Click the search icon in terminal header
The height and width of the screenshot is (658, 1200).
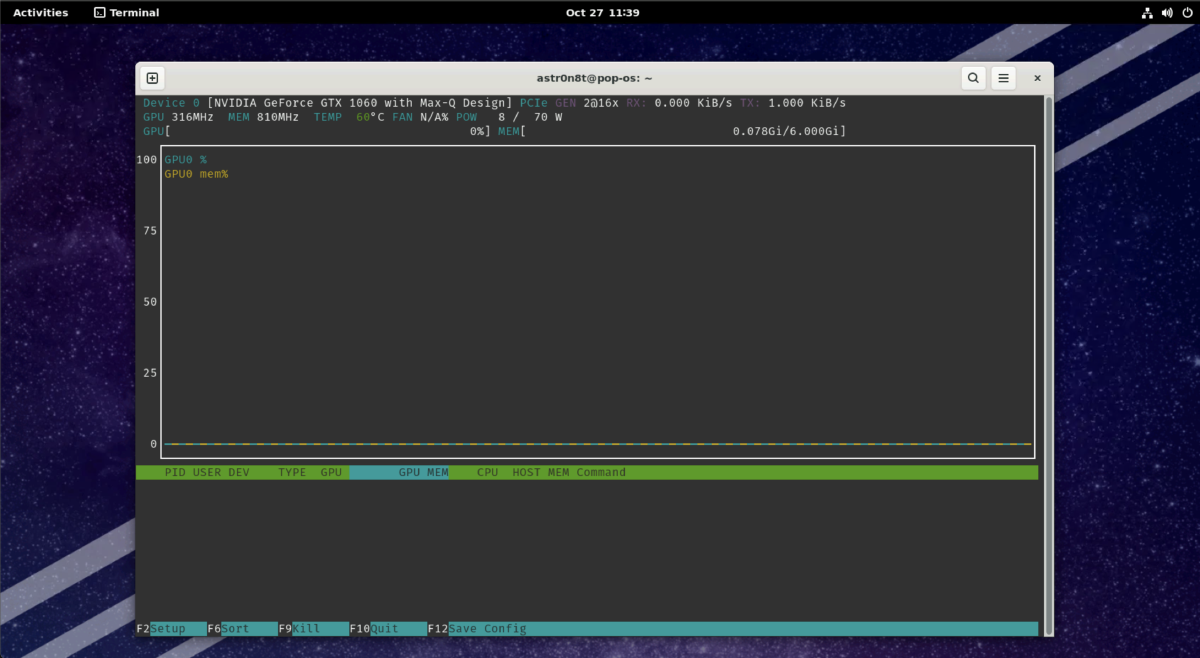(x=973, y=78)
